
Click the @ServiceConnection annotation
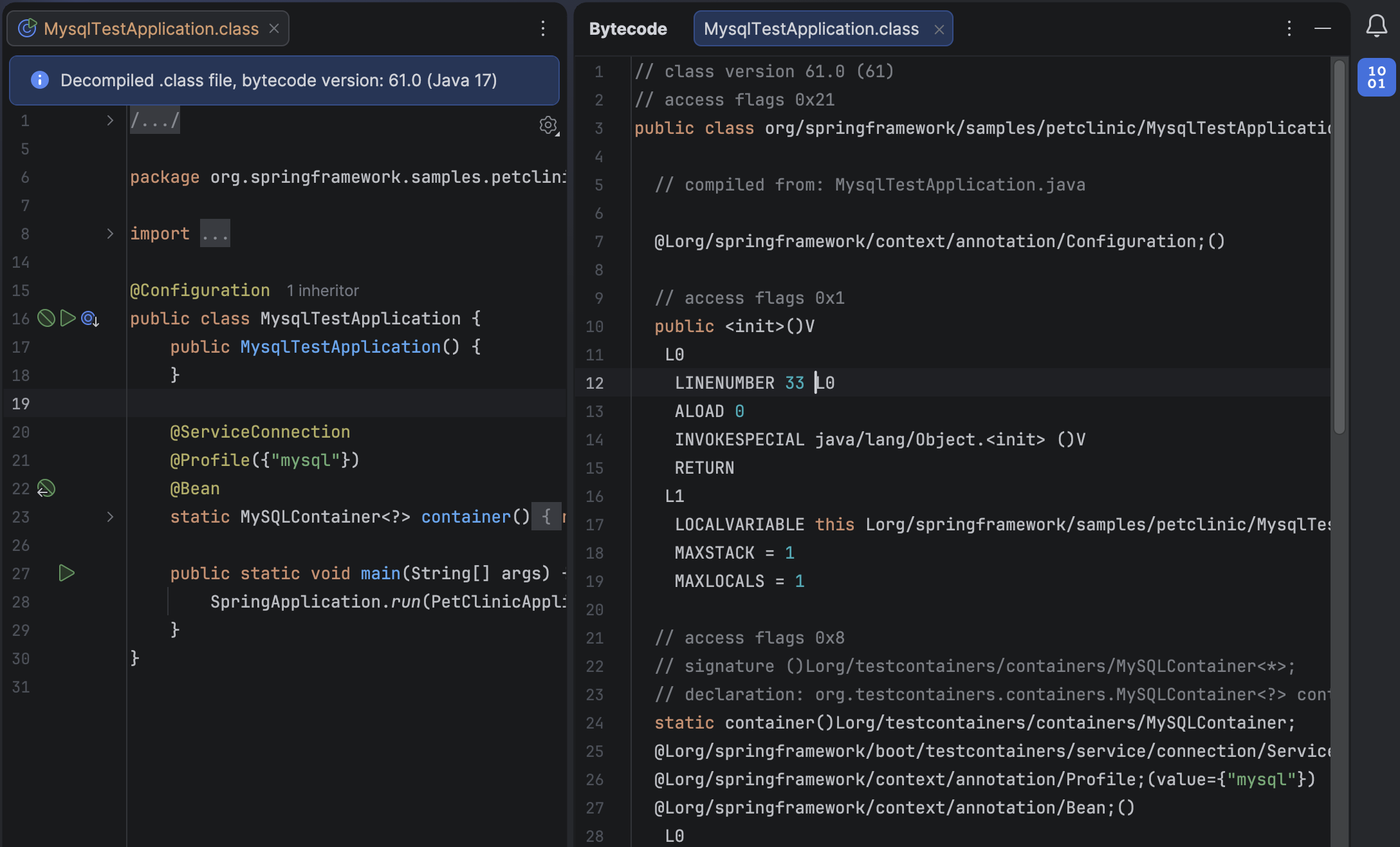pyautogui.click(x=260, y=432)
